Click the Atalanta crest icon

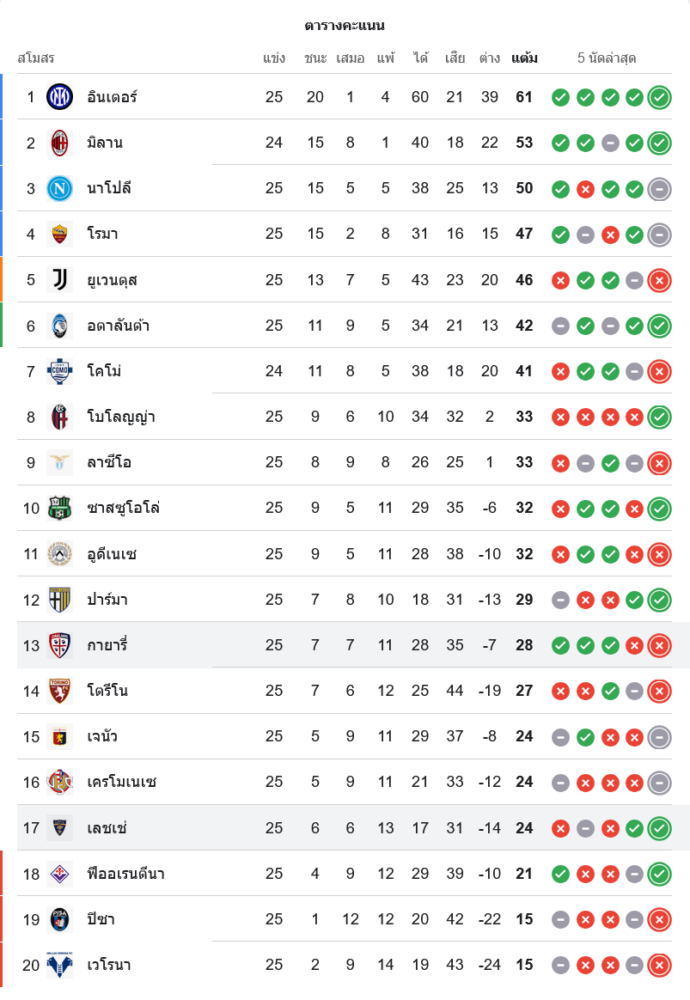point(60,325)
